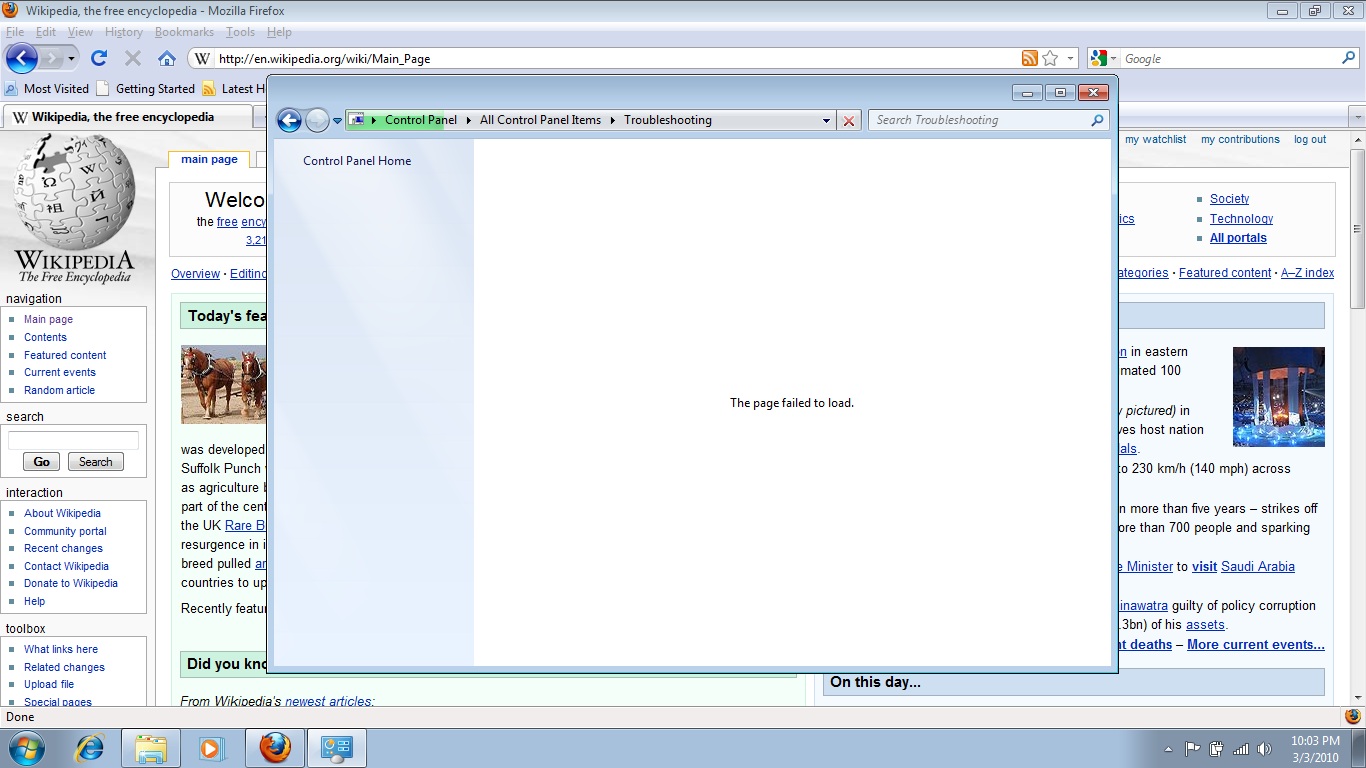Click Wikipedia sidebar search box
1366x768 pixels.
[74, 441]
